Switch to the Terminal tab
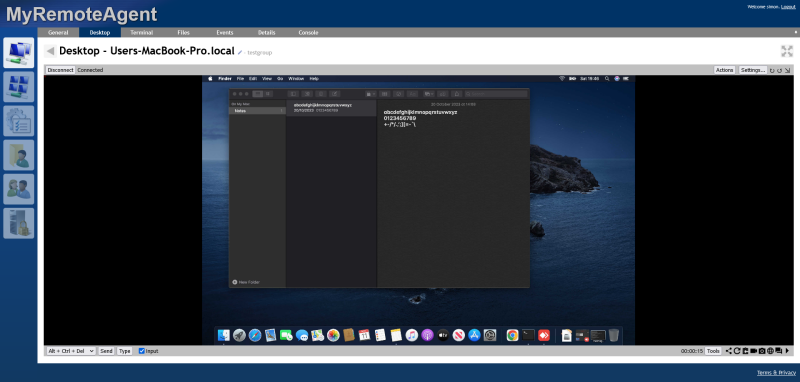Viewport: 800px width, 382px height. pyautogui.click(x=141, y=32)
